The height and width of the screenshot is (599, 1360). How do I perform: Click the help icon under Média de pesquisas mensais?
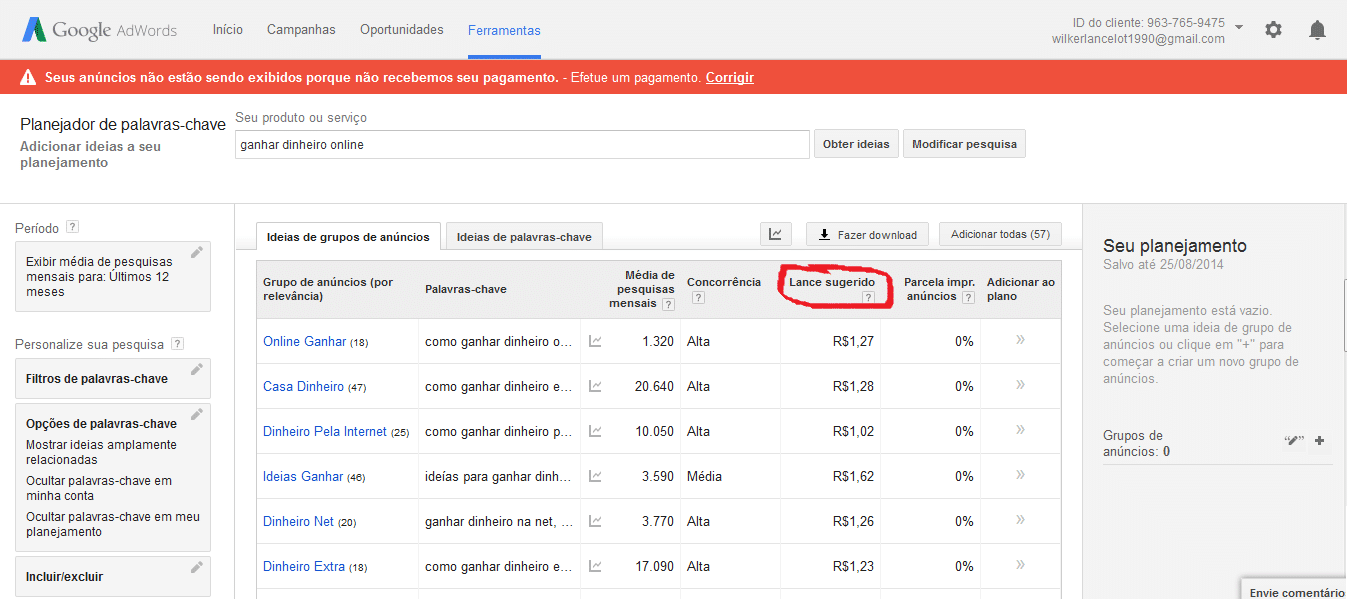click(x=668, y=304)
